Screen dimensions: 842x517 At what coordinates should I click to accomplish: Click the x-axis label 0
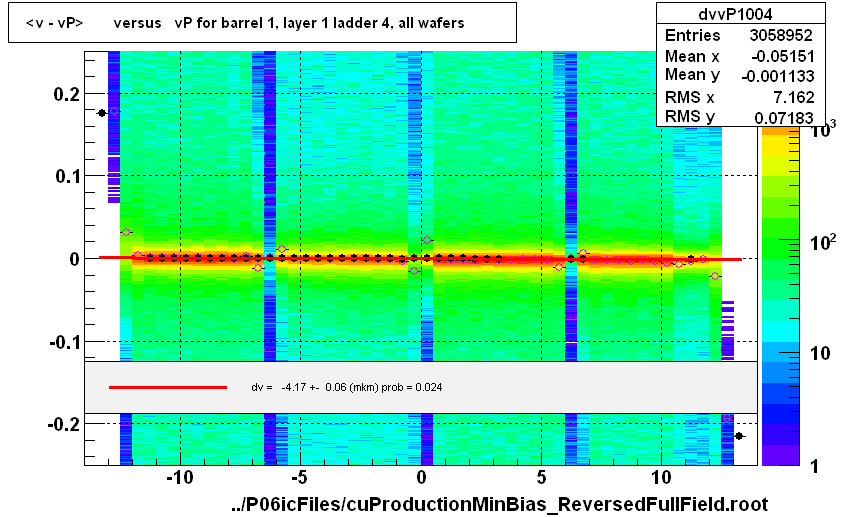point(421,477)
